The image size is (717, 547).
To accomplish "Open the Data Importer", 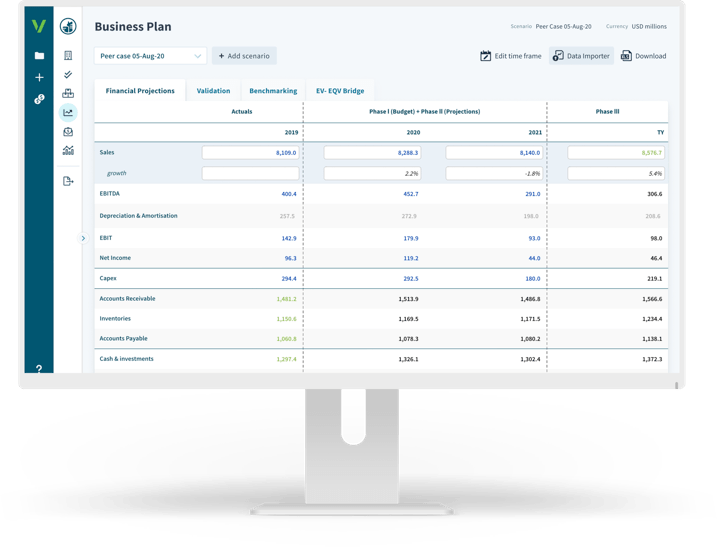I will pyautogui.click(x=581, y=56).
